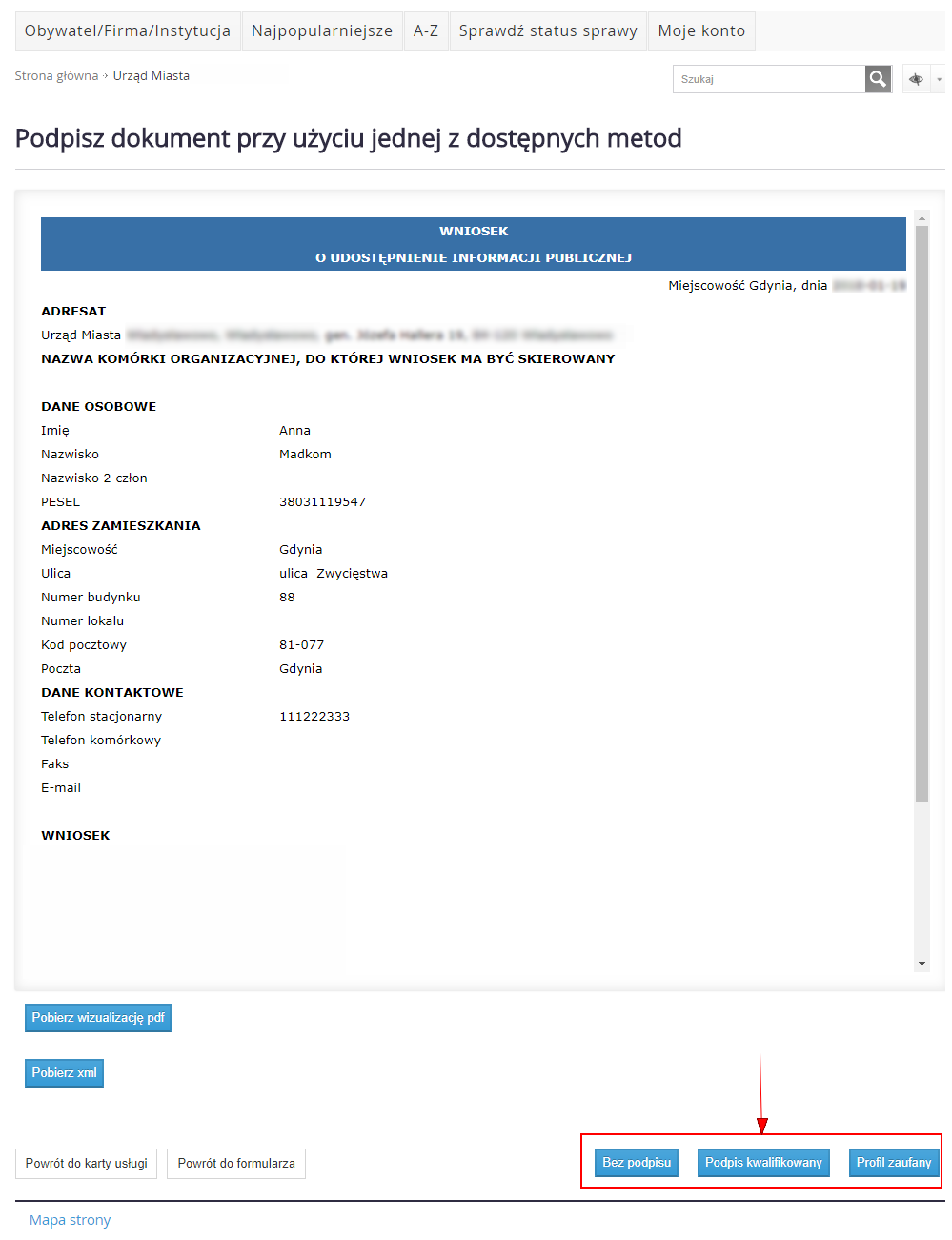Viewport: 952px width, 1240px height.
Task: Open the Obywatel/Firma/Instytucja menu
Action: coord(128,30)
